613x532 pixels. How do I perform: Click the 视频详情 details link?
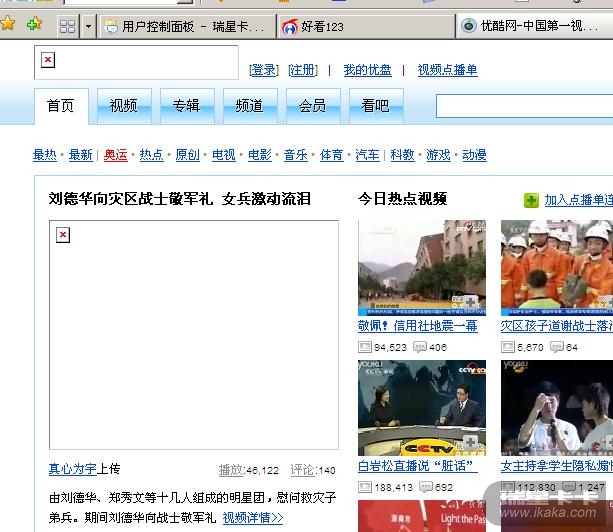[252, 517]
